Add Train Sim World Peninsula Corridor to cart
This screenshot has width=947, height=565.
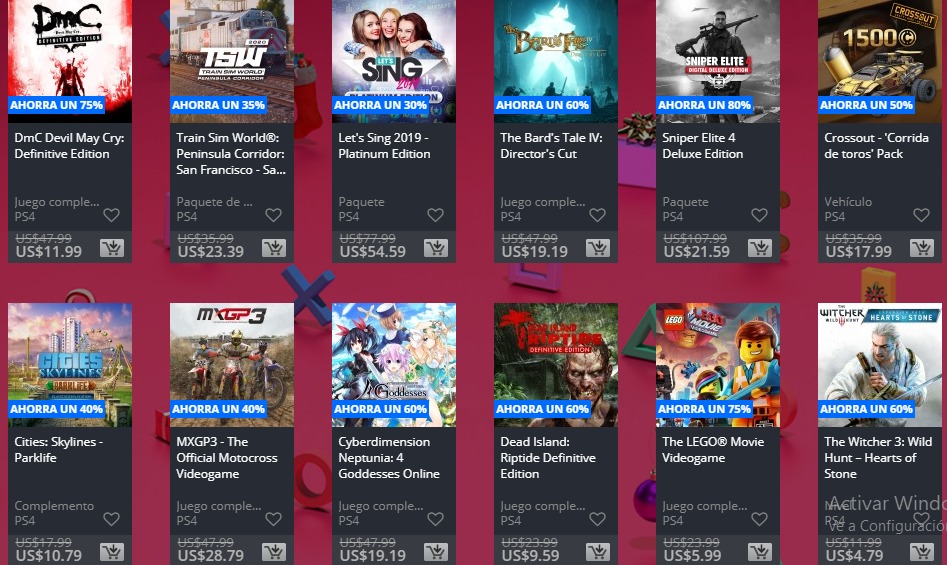[x=274, y=247]
